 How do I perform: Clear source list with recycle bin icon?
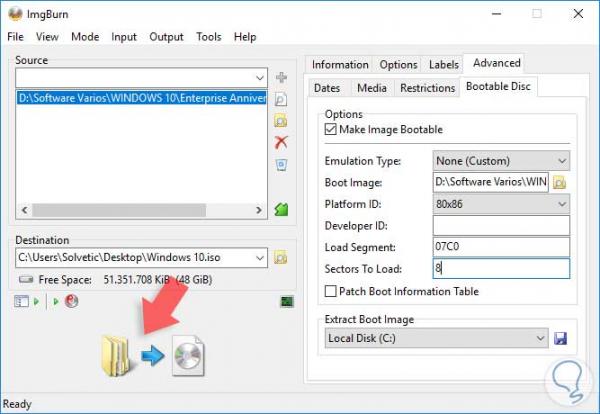click(281, 165)
